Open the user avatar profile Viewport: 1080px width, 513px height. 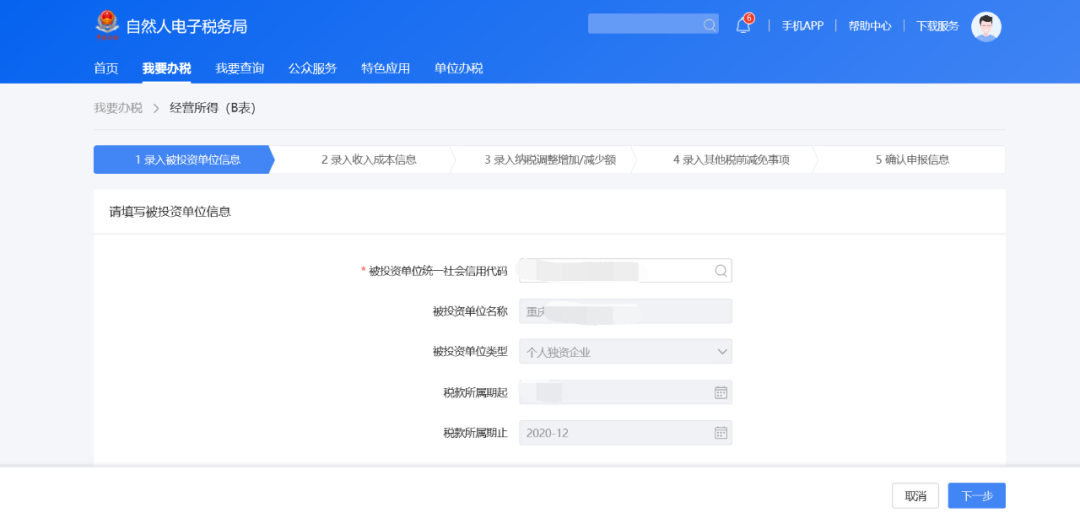click(986, 27)
